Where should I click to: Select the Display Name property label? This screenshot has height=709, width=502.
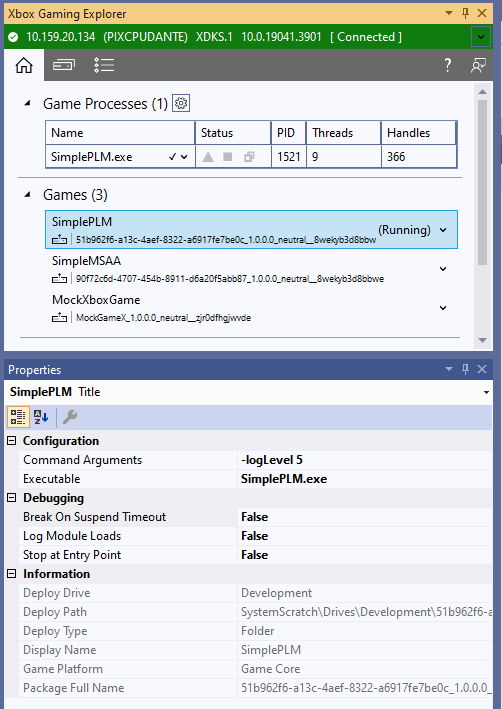click(x=60, y=650)
